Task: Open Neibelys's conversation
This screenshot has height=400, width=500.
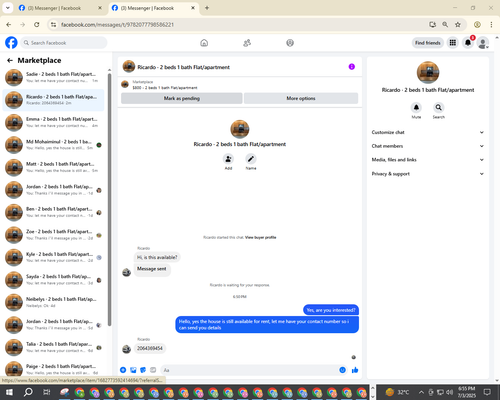Action: pos(53,302)
